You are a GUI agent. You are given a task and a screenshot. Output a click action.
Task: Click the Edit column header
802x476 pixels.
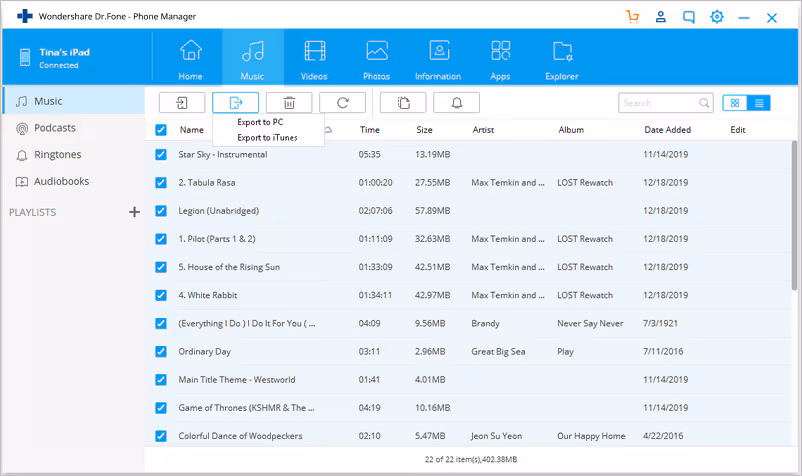tap(738, 130)
